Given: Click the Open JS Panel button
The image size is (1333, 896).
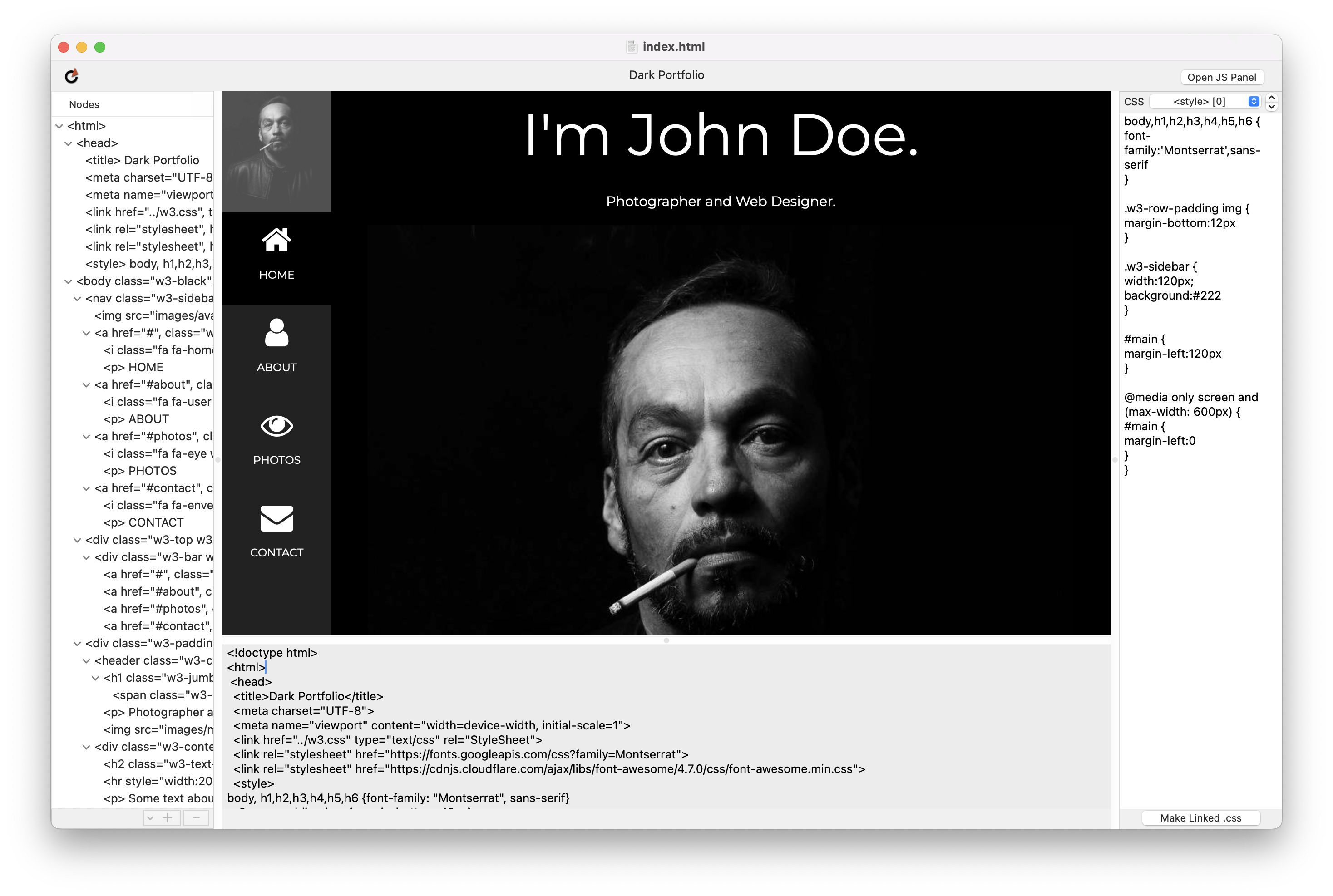Looking at the screenshot, I should pyautogui.click(x=1221, y=77).
